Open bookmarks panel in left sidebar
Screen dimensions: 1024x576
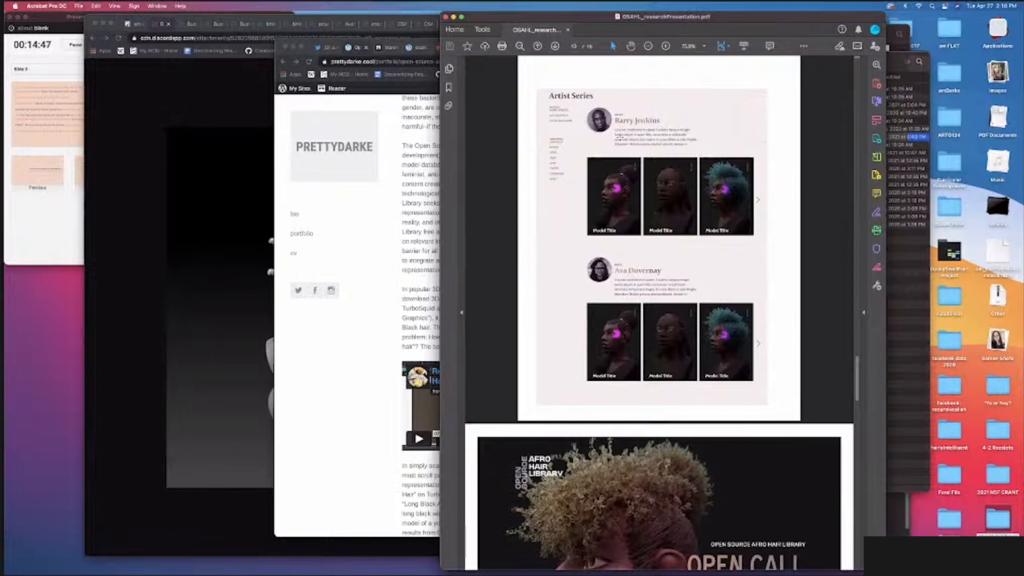(x=449, y=87)
